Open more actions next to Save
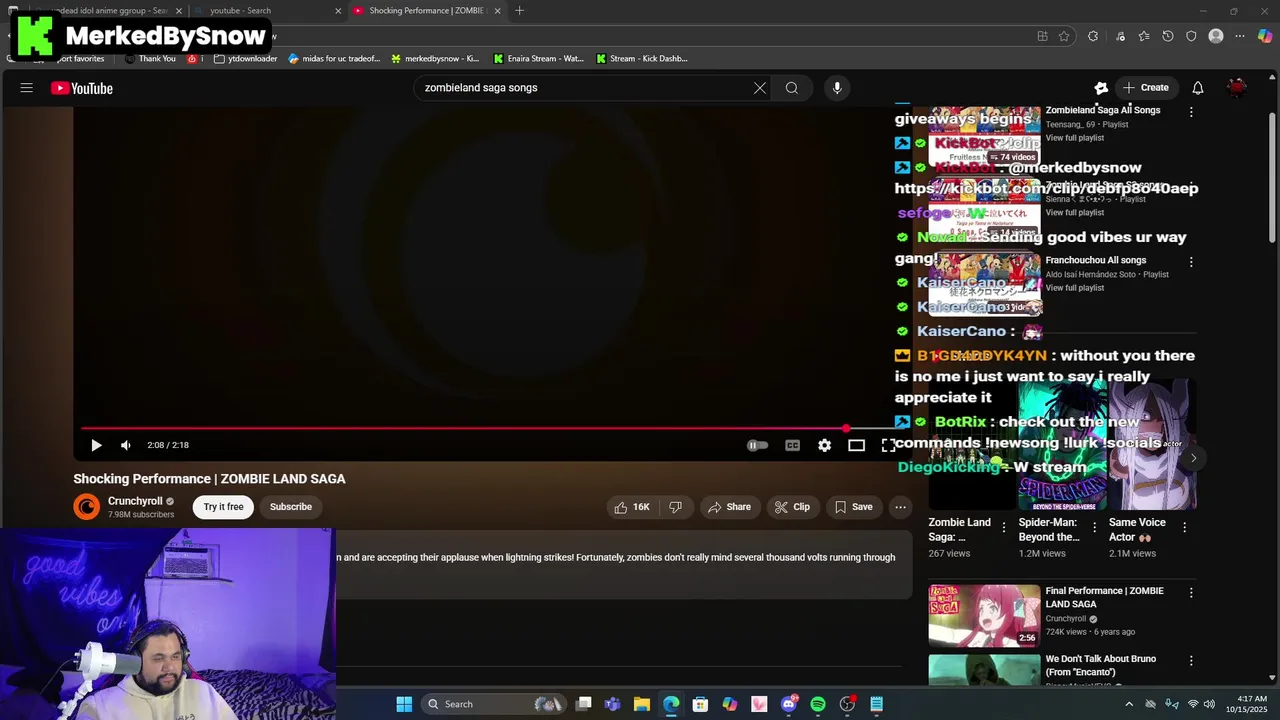Screen dimensions: 1280x720 click(x=900, y=507)
